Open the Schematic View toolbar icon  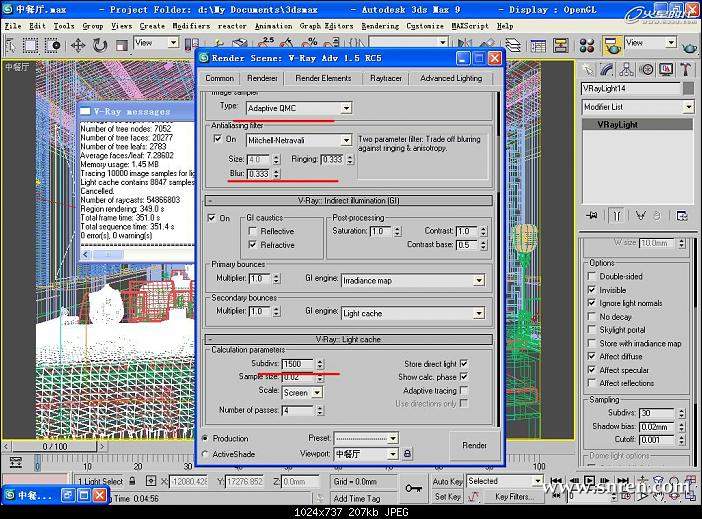(x=561, y=45)
